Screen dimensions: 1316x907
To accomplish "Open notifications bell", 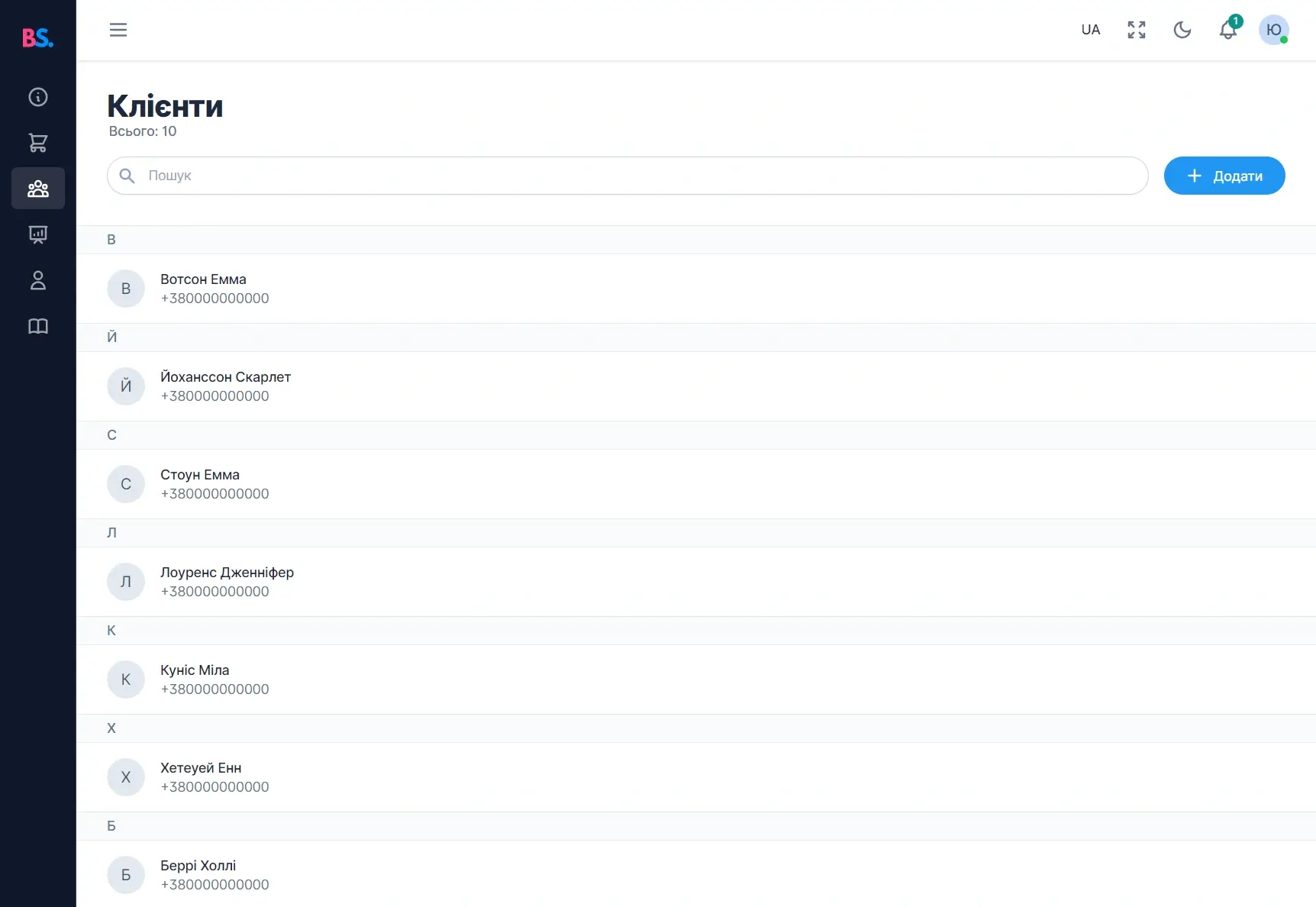I will [x=1227, y=30].
